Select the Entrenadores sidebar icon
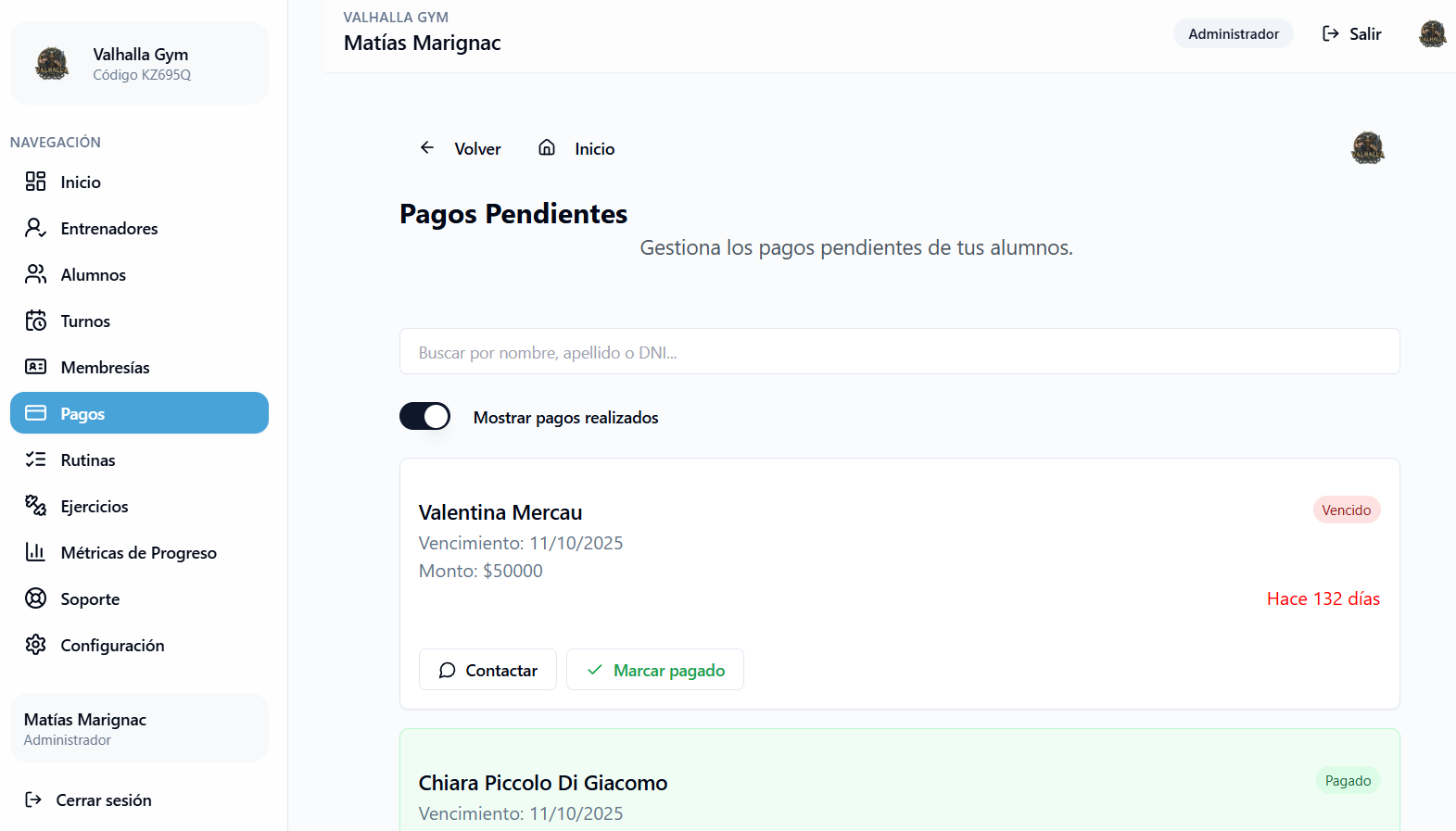Viewport: 1456px width, 831px height. (35, 228)
